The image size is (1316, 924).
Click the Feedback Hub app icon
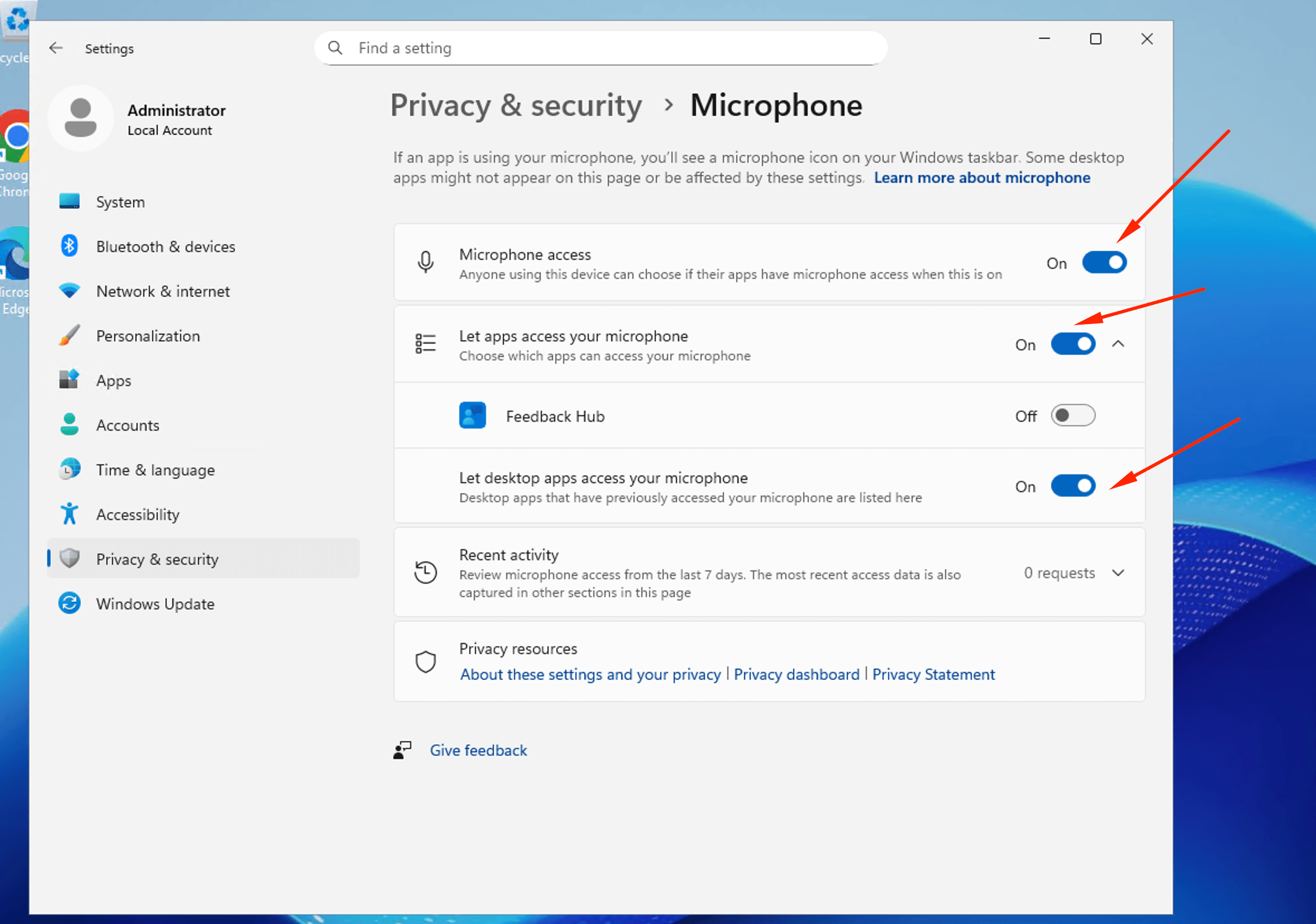tap(473, 416)
